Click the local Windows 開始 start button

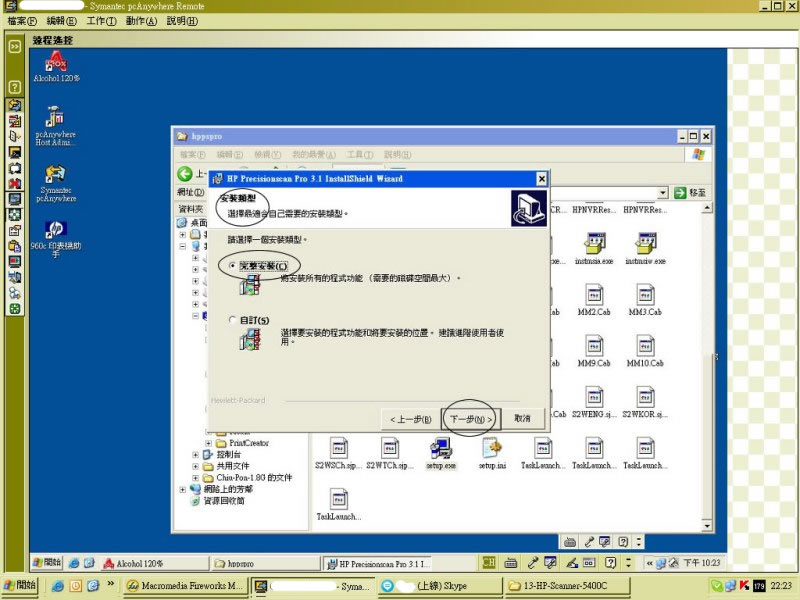[x=20, y=586]
